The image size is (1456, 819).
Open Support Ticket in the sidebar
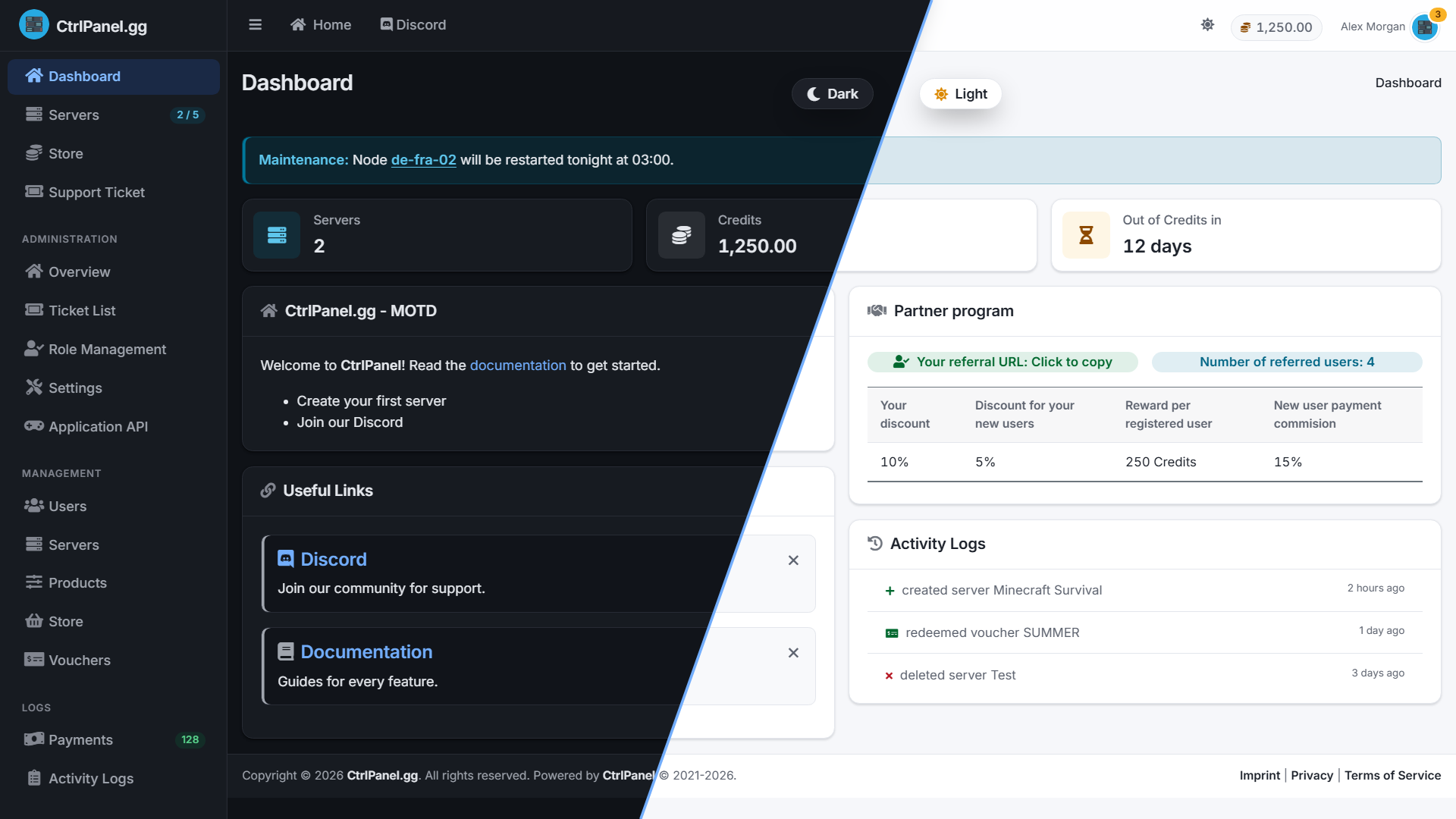coord(114,193)
